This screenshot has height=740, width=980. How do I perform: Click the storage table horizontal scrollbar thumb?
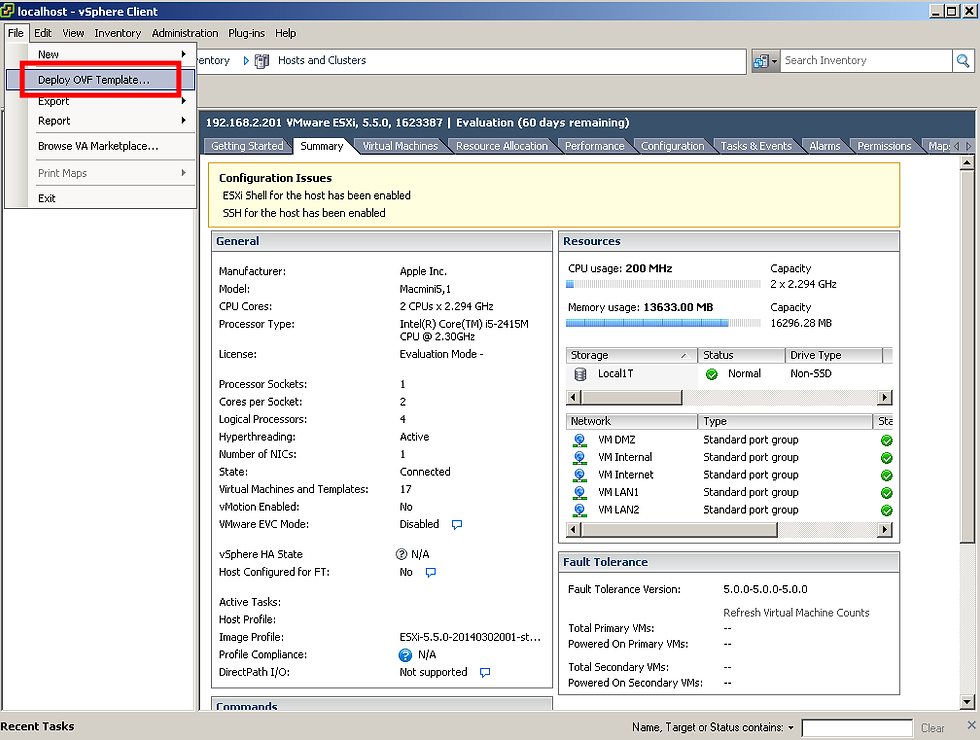point(632,398)
